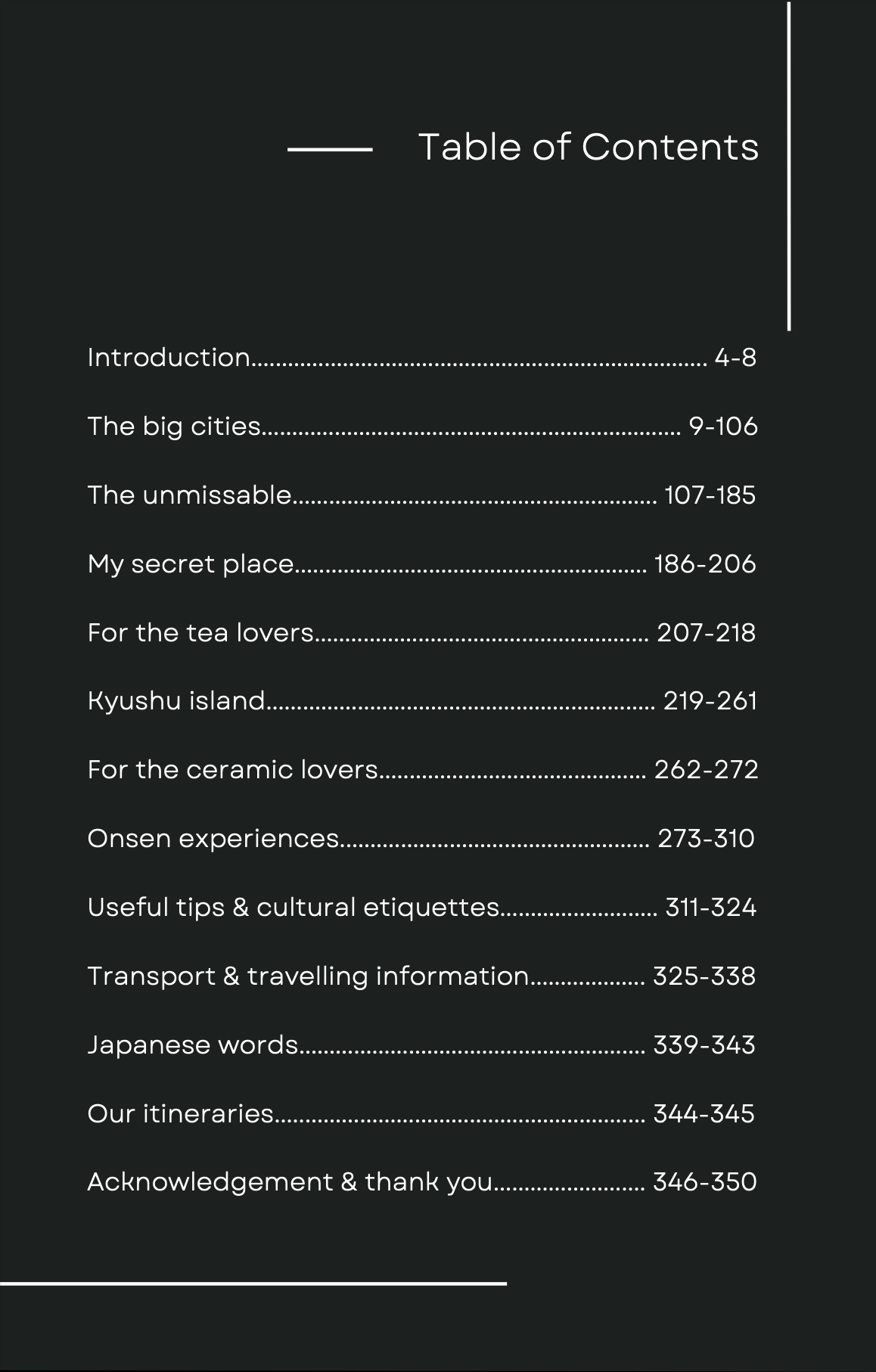Select The unmissable chapter title
This screenshot has height=1372, width=876.
(x=189, y=495)
